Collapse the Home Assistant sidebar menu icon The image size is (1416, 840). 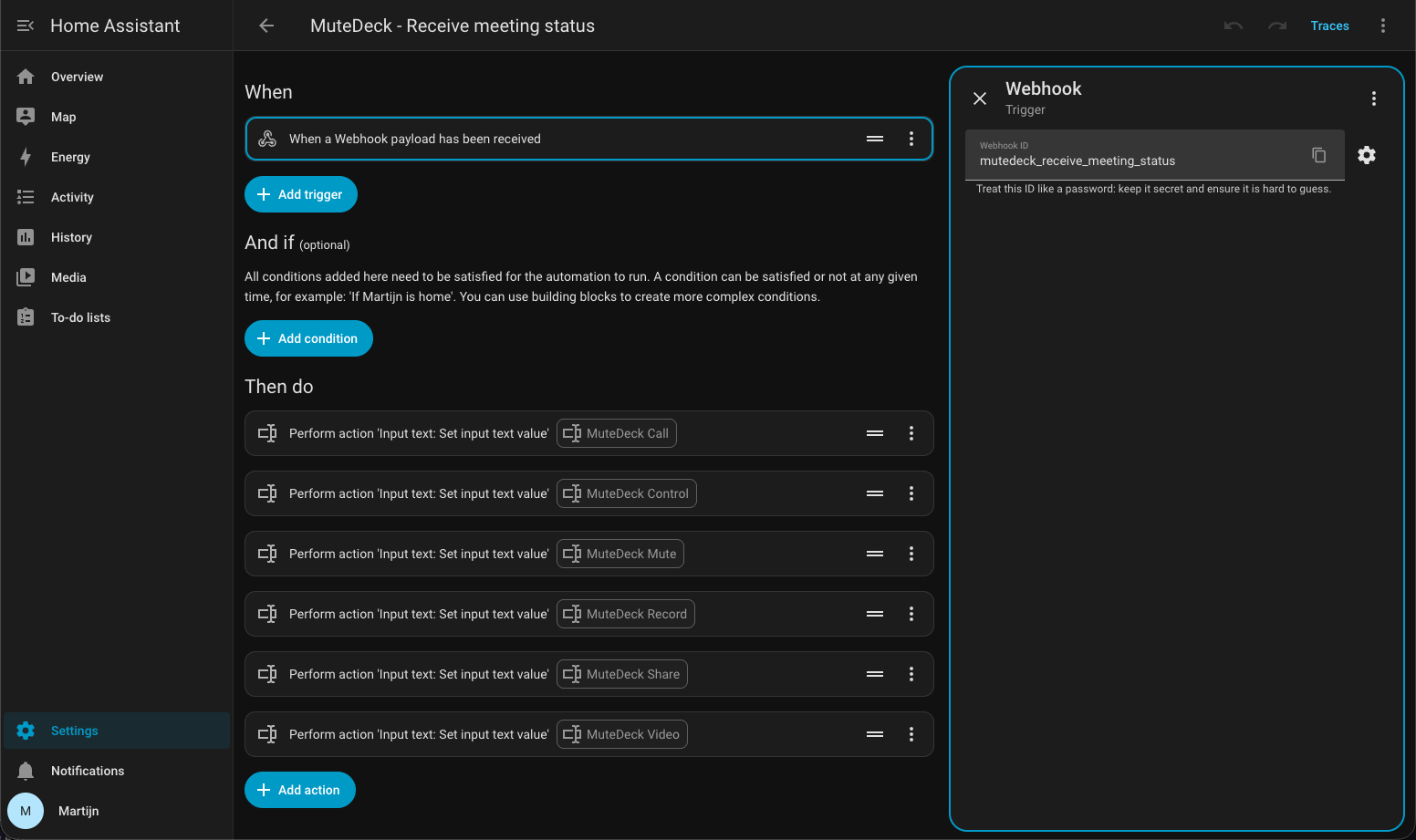pyautogui.click(x=26, y=26)
